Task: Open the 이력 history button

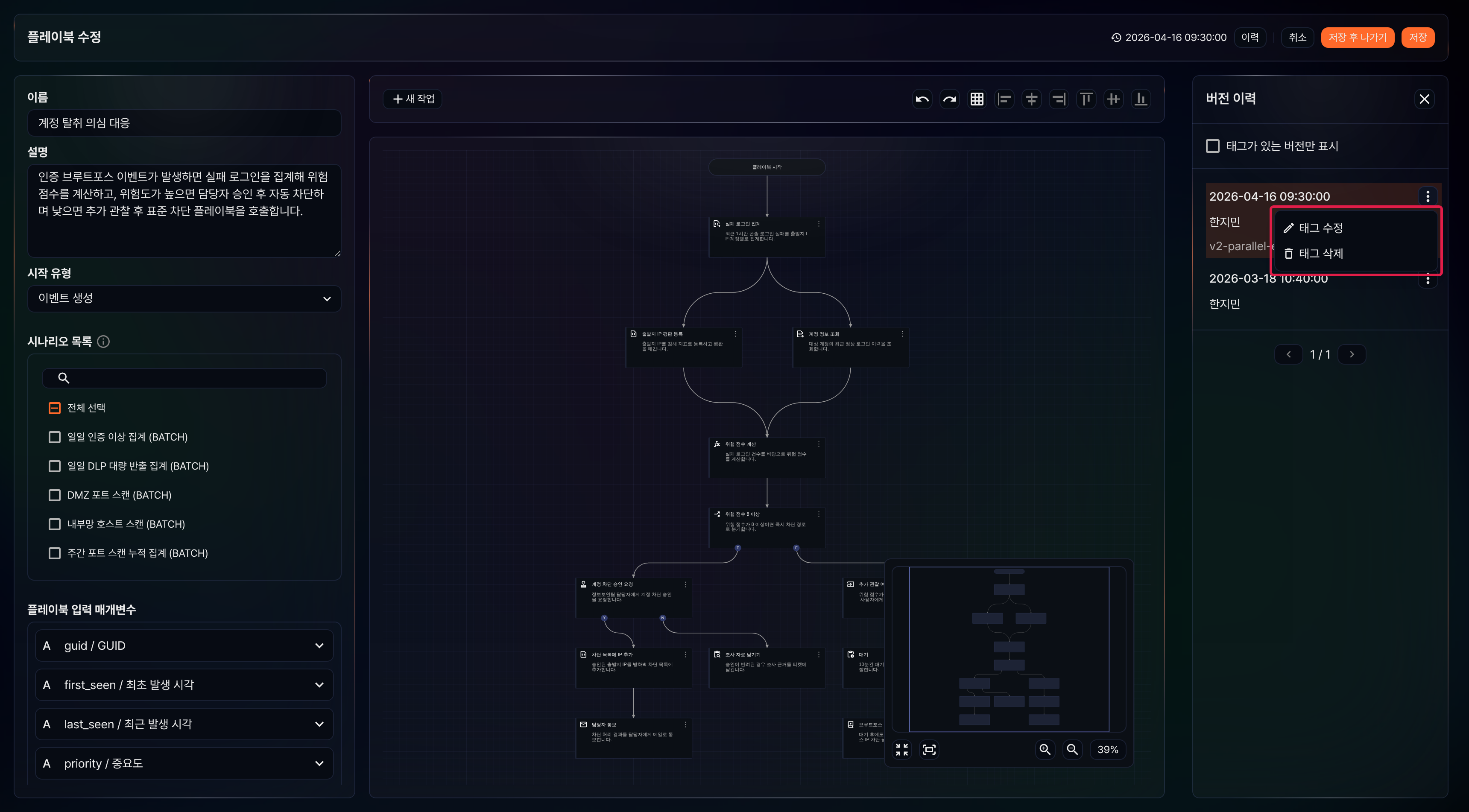Action: [1250, 38]
